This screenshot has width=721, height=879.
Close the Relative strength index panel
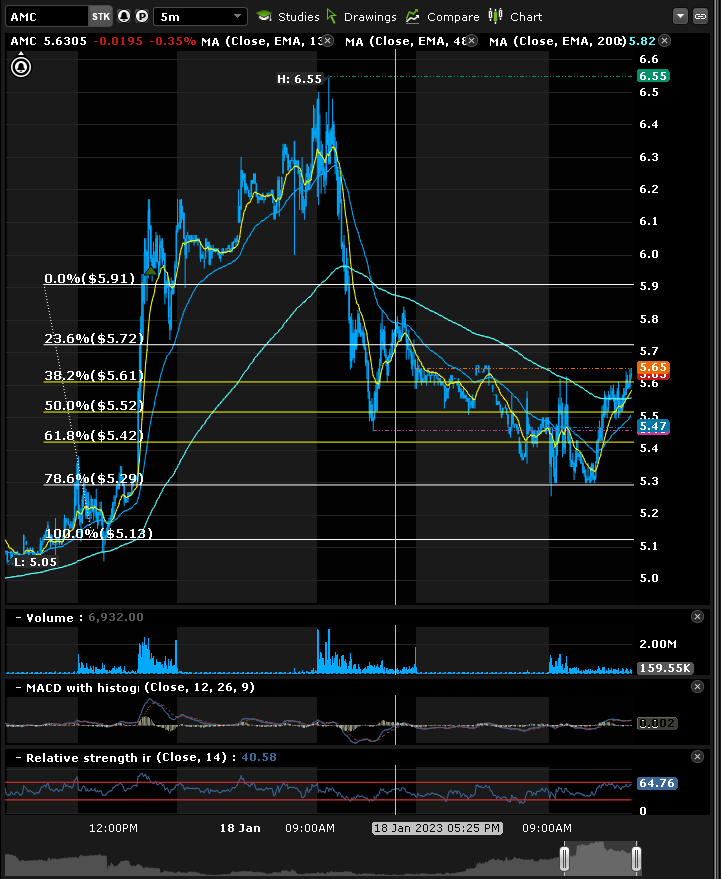[x=697, y=757]
